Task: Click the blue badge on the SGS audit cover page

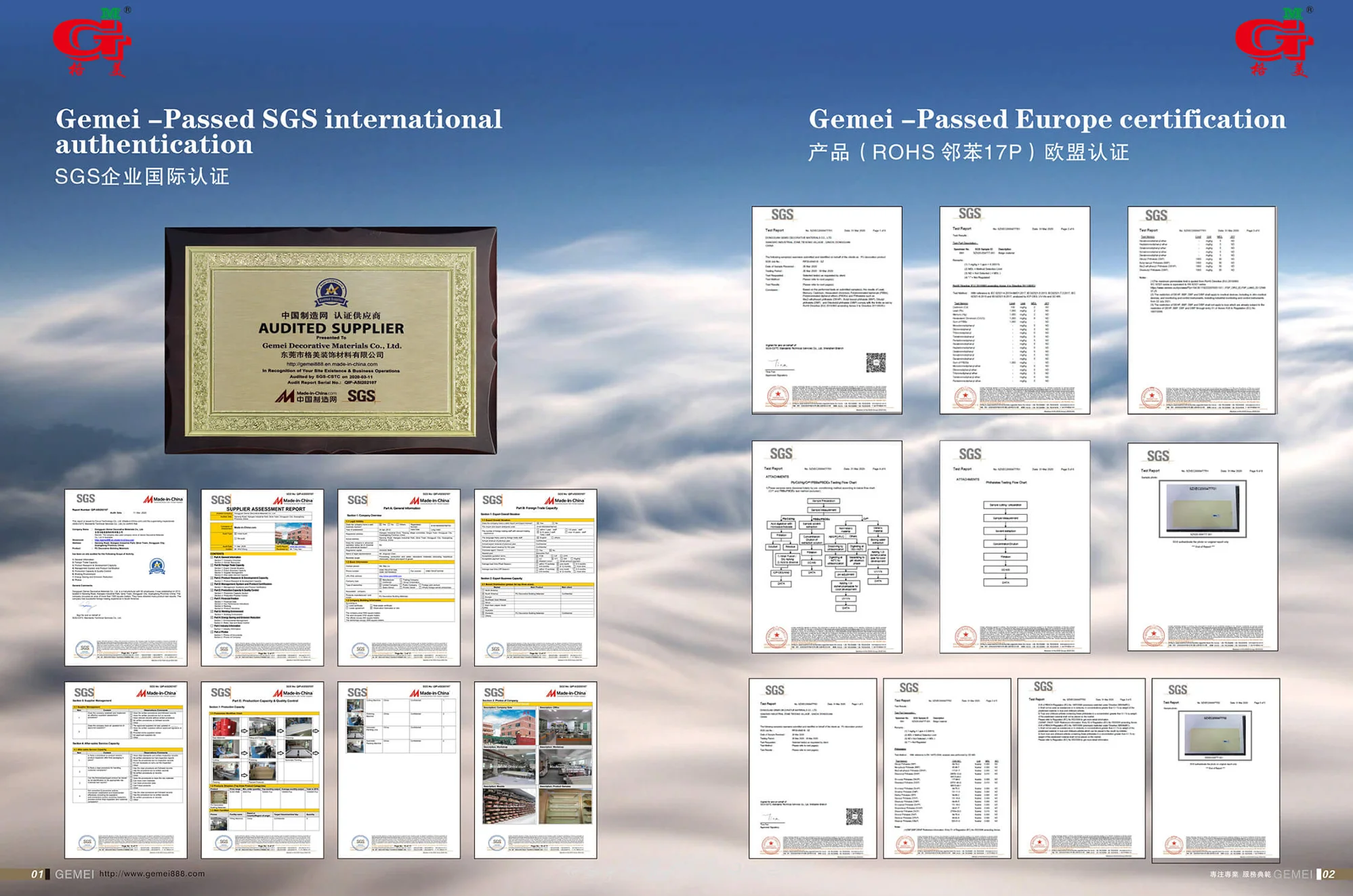Action: [x=157, y=566]
